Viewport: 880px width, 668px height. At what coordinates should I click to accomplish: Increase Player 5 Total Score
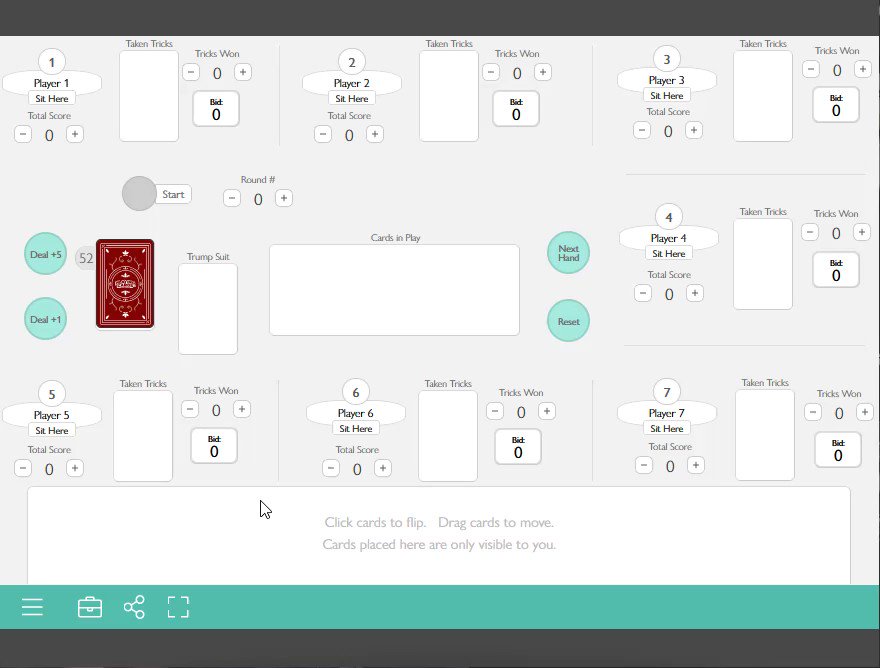click(x=75, y=468)
